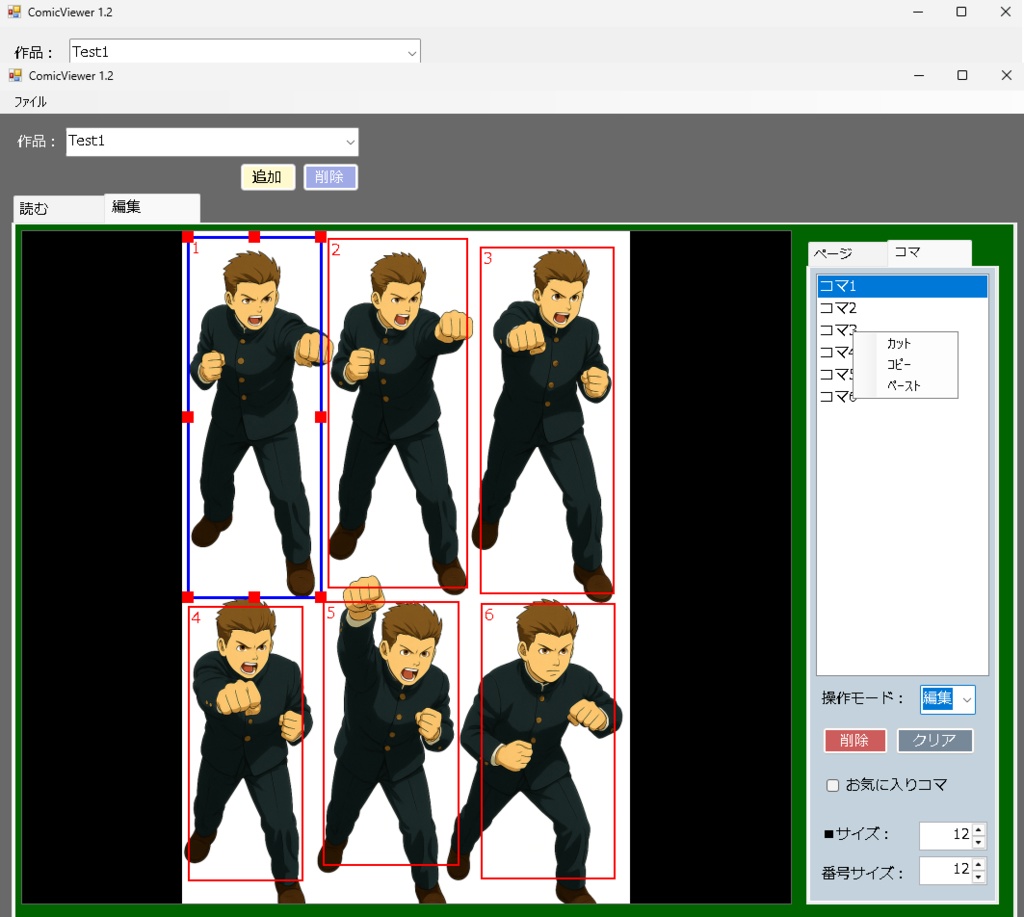Viewport: 1024px width, 917px height.
Task: Select コピー in the context menu
Action: 896,363
